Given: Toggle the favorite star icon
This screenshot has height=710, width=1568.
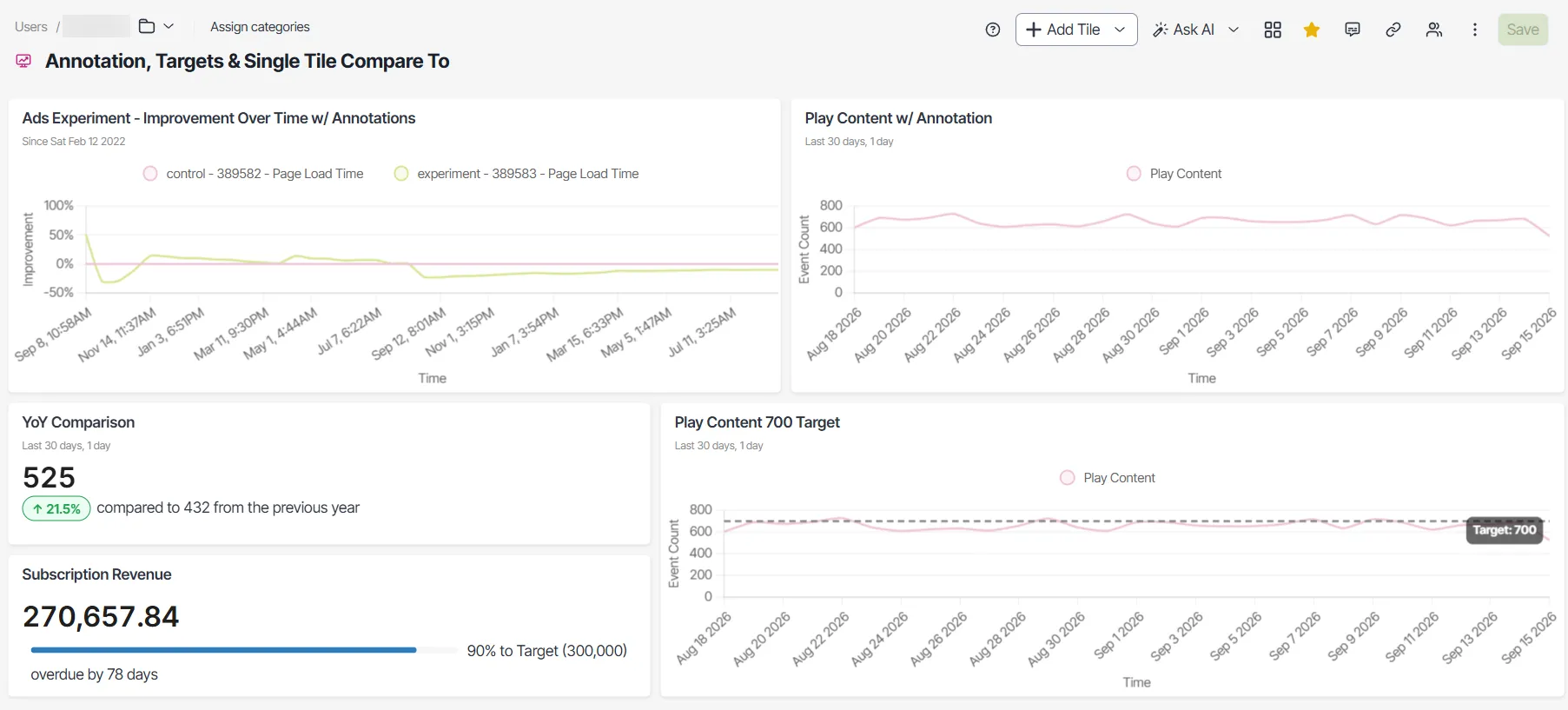Looking at the screenshot, I should click(1312, 30).
